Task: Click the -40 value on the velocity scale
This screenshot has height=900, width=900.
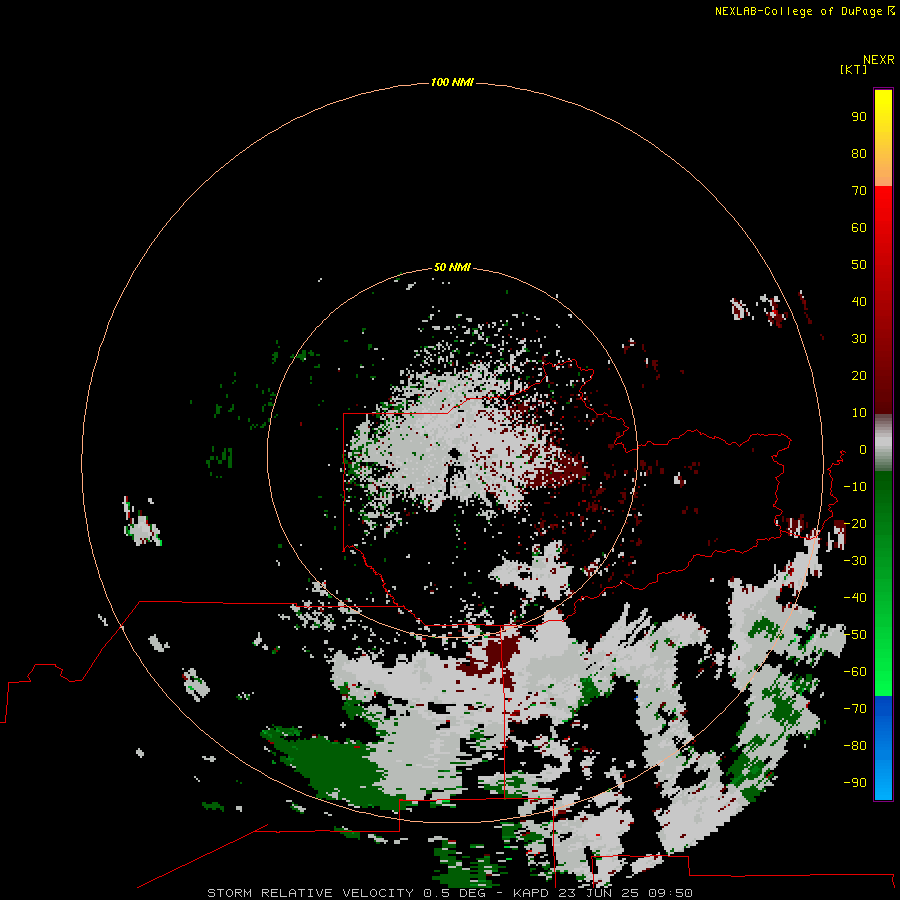Action: coord(855,598)
